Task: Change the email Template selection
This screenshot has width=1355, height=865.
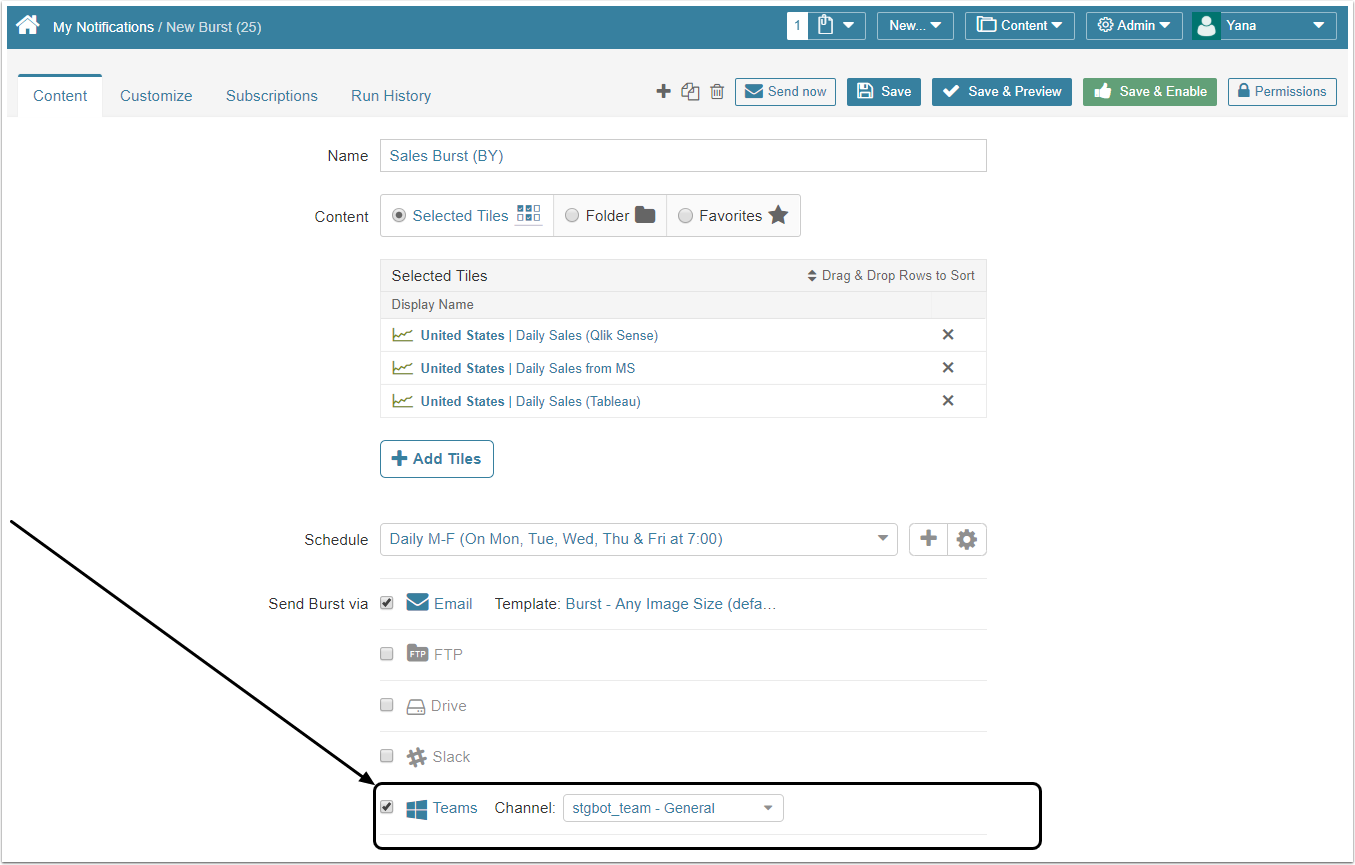Action: pos(671,604)
